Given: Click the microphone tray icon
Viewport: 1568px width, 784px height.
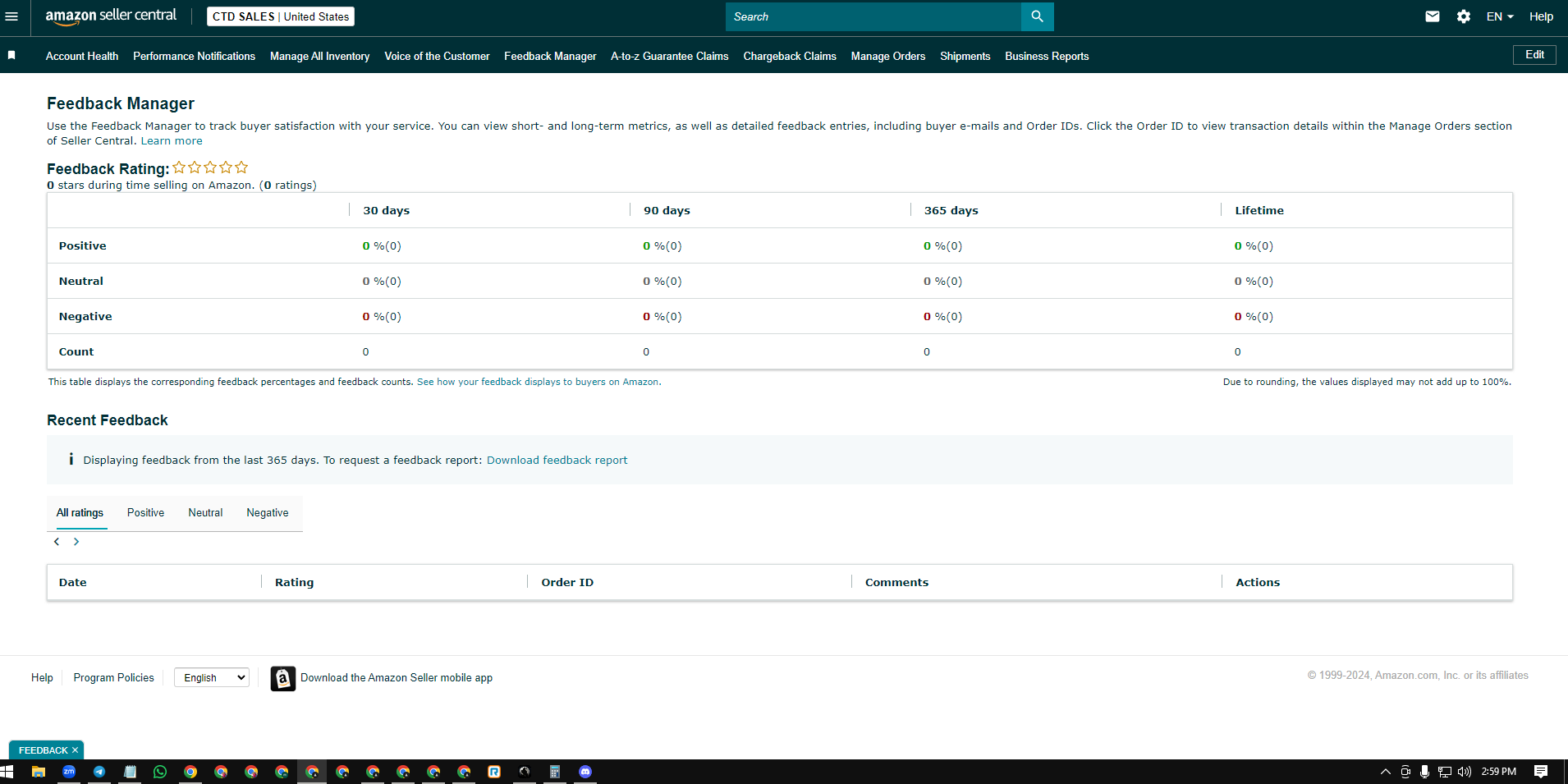Looking at the screenshot, I should pyautogui.click(x=1424, y=772).
